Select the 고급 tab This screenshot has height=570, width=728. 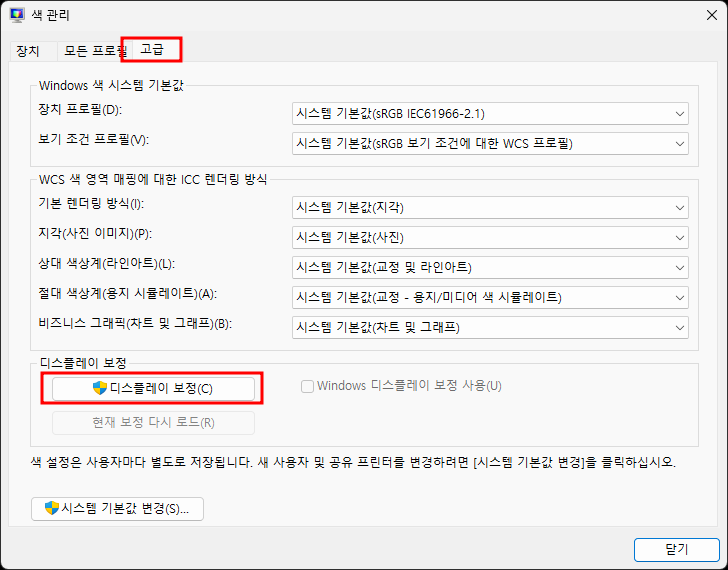click(152, 50)
